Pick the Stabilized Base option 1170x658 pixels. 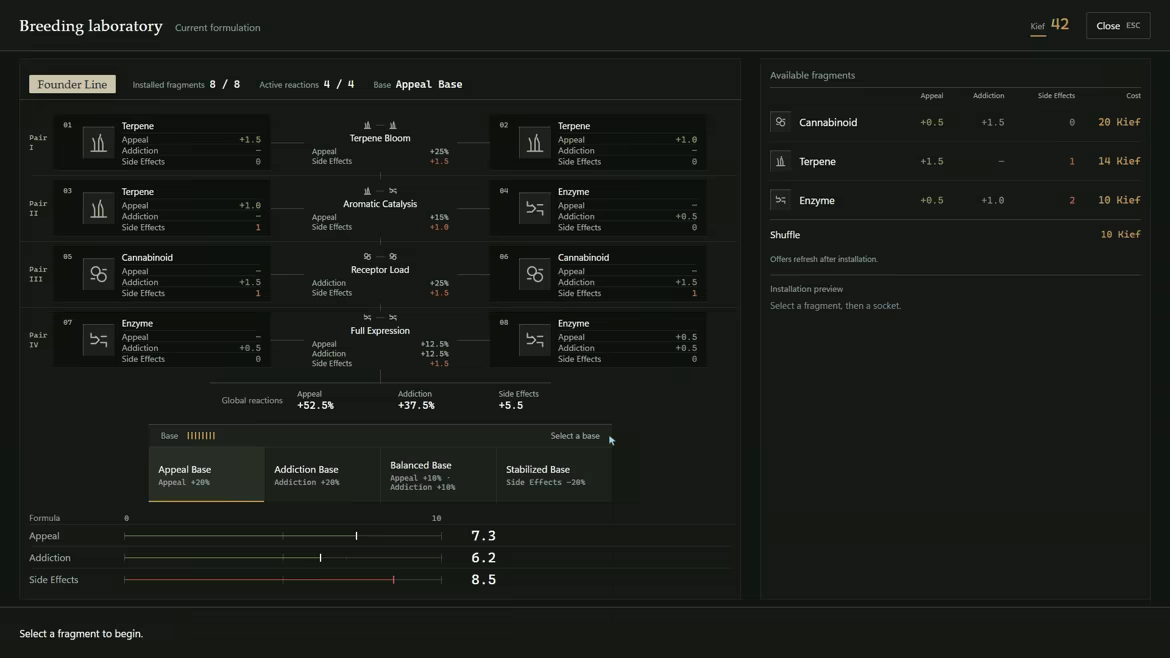click(x=554, y=474)
